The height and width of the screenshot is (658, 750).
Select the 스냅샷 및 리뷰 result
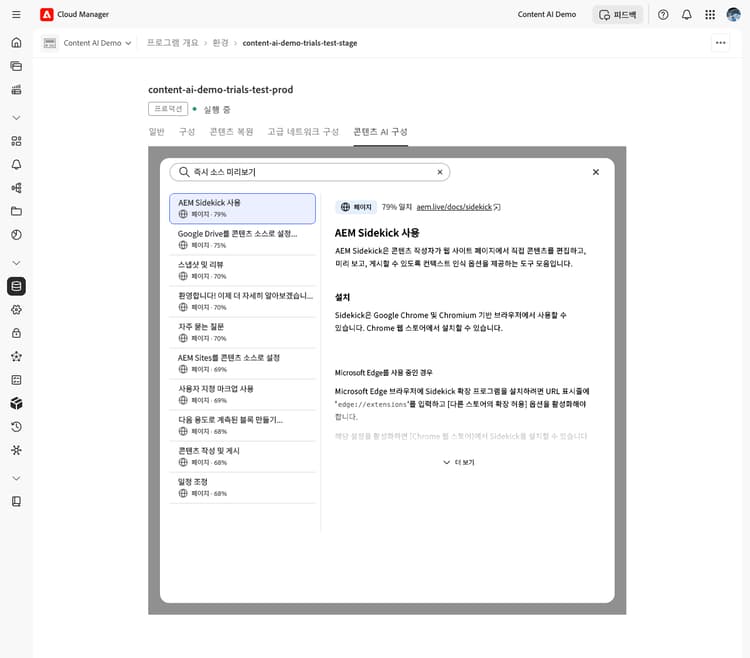pyautogui.click(x=242, y=270)
